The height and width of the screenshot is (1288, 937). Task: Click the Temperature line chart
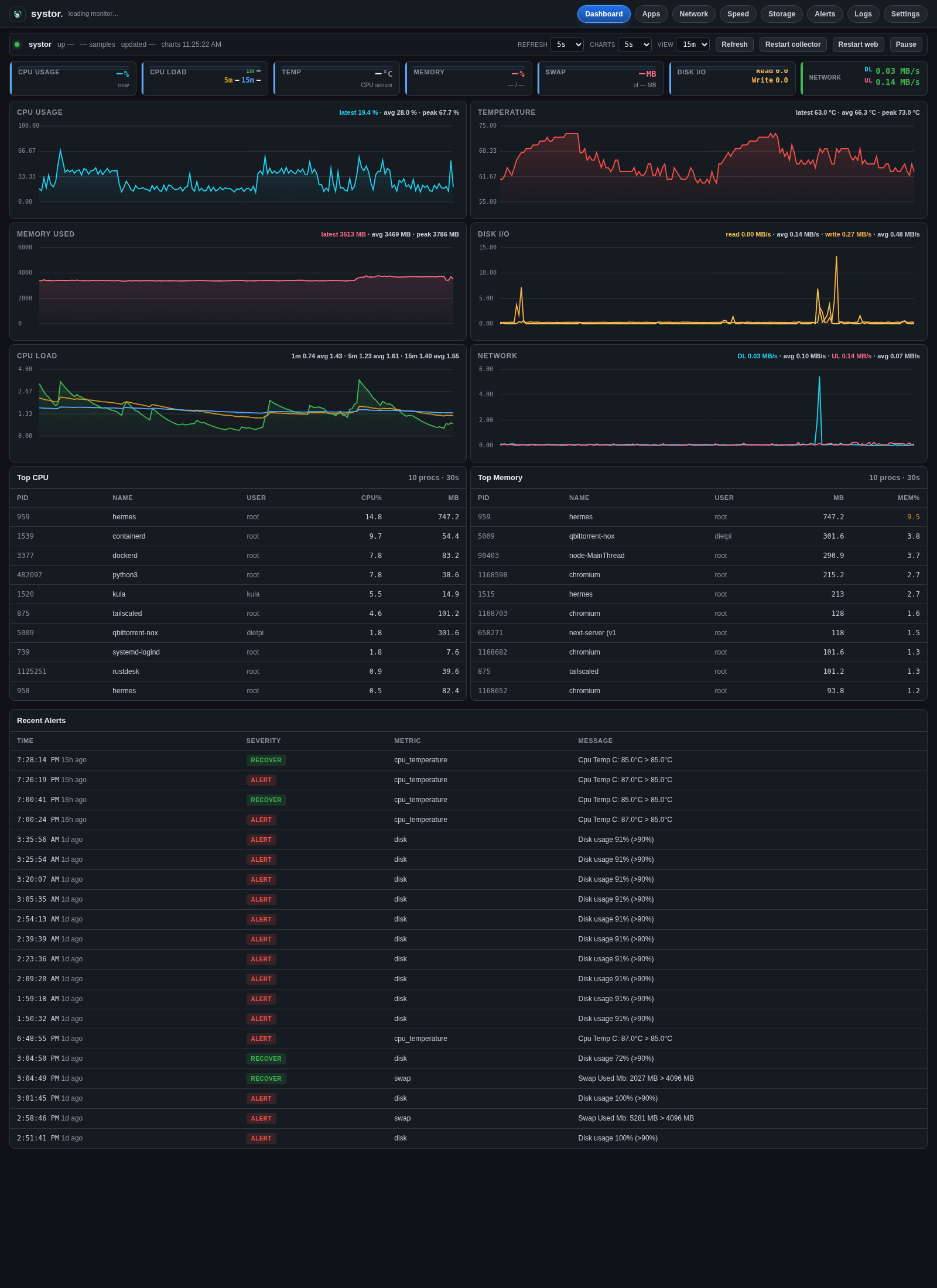coord(699,165)
